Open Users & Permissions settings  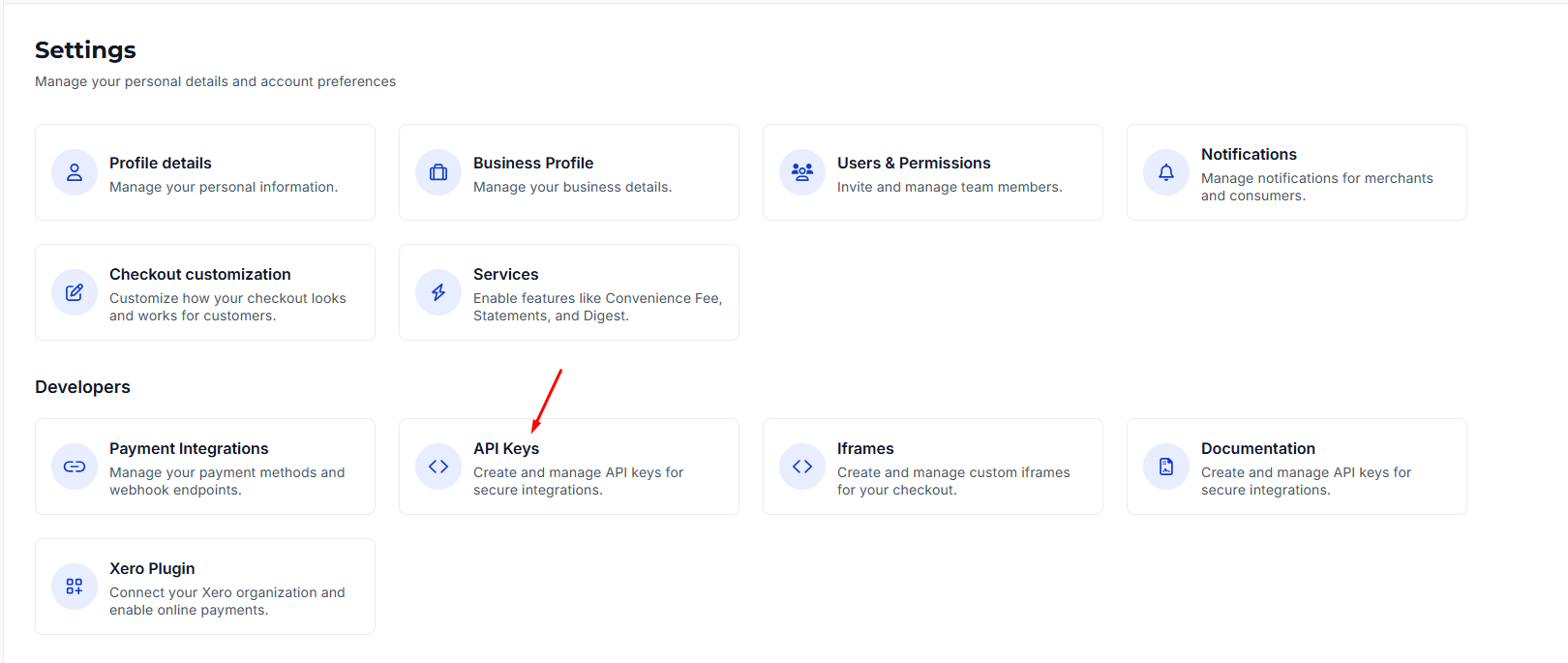click(914, 163)
